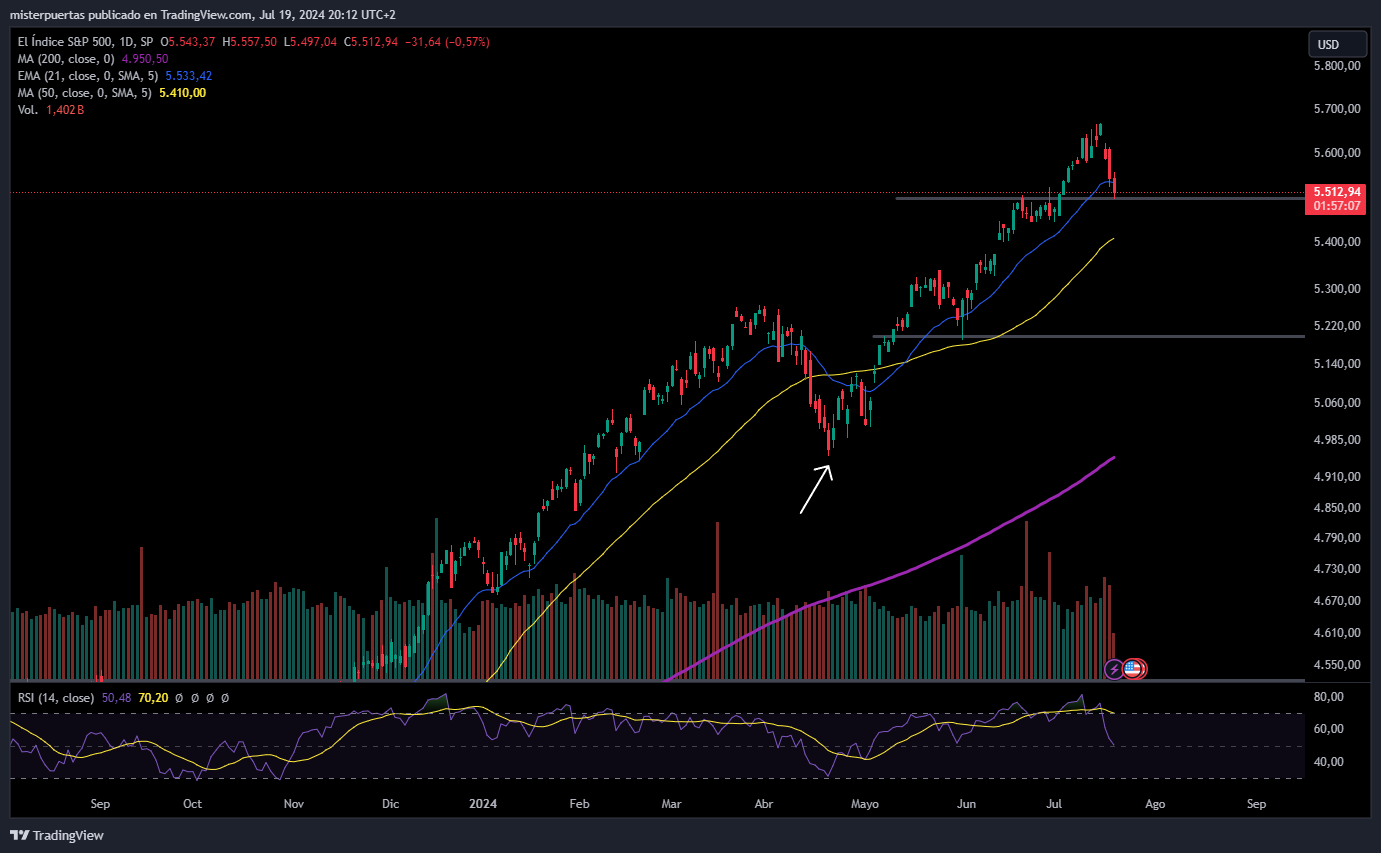Click the high price H5.557,50
The height and width of the screenshot is (853, 1381).
pos(252,42)
